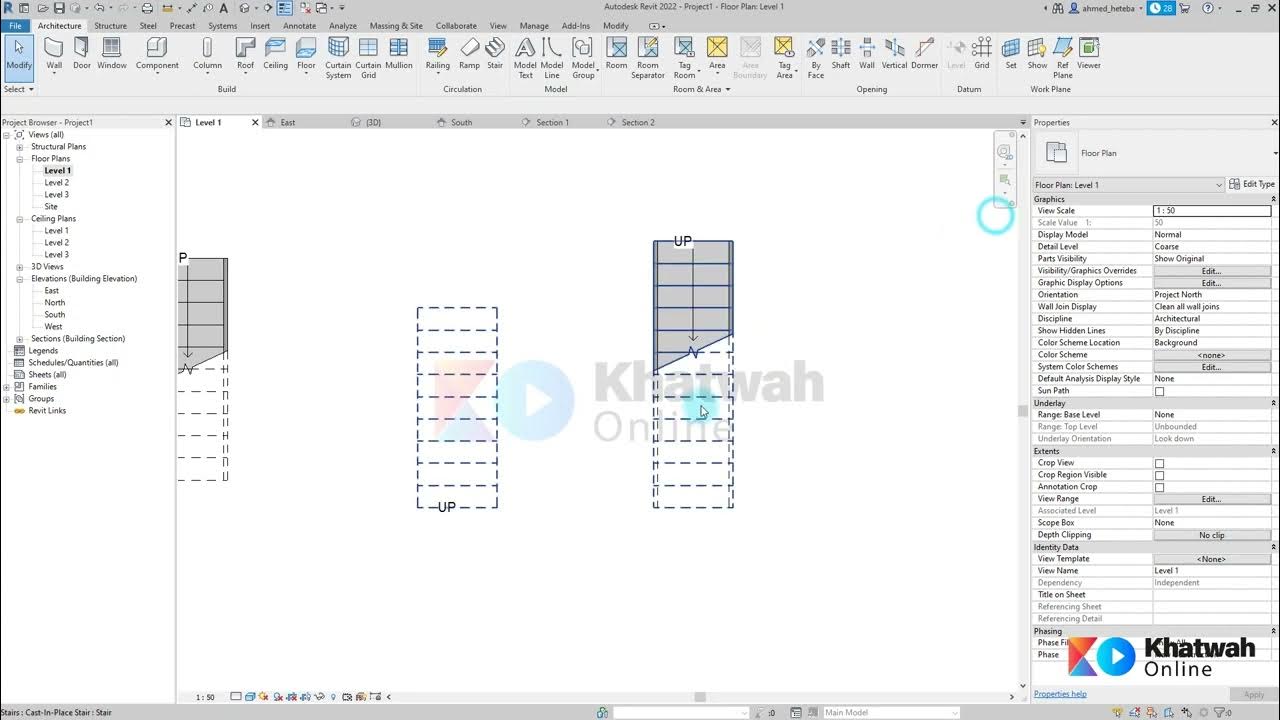Image resolution: width=1280 pixels, height=720 pixels.
Task: Pick the Roof tool
Action: (x=245, y=54)
